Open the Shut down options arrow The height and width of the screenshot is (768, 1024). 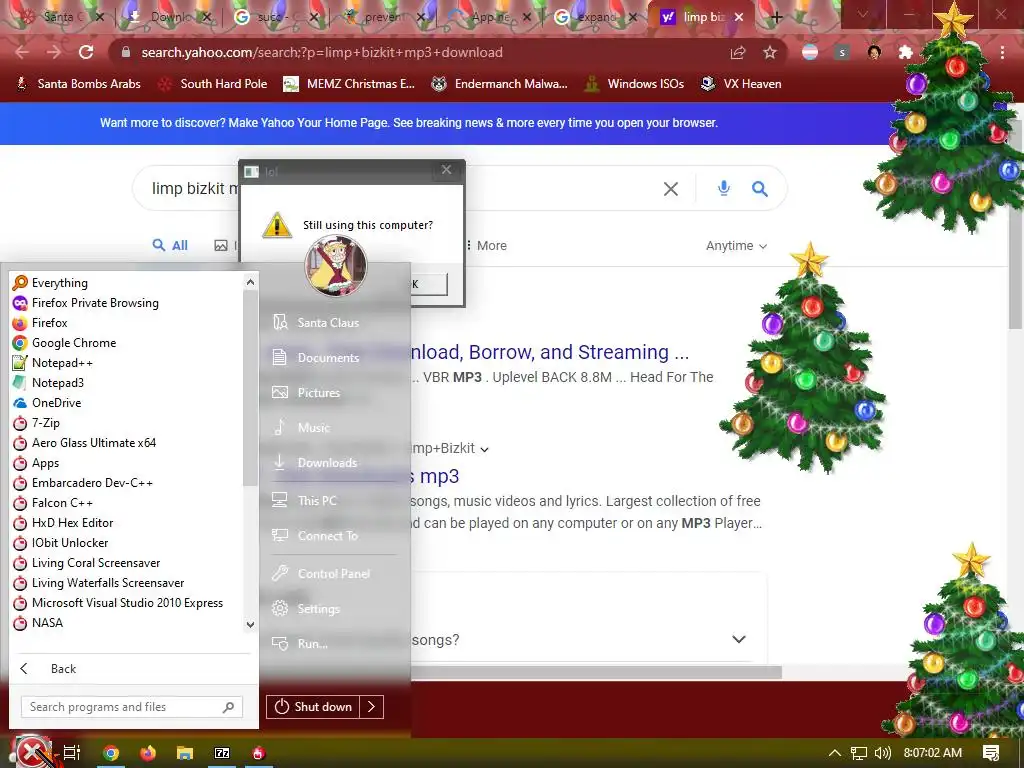pyautogui.click(x=372, y=707)
